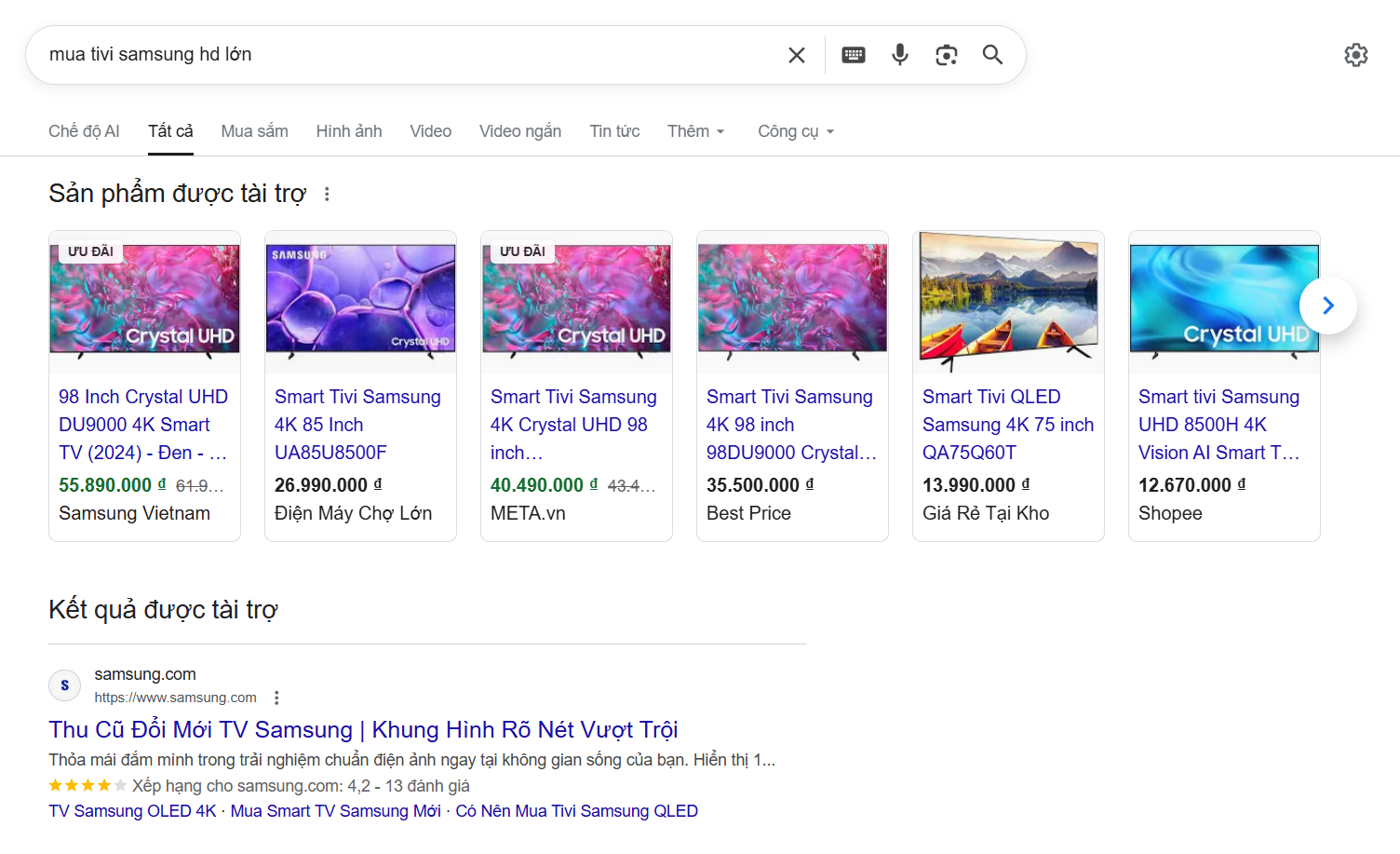Open the three-dot menu next to samsung.com URL

tap(276, 698)
